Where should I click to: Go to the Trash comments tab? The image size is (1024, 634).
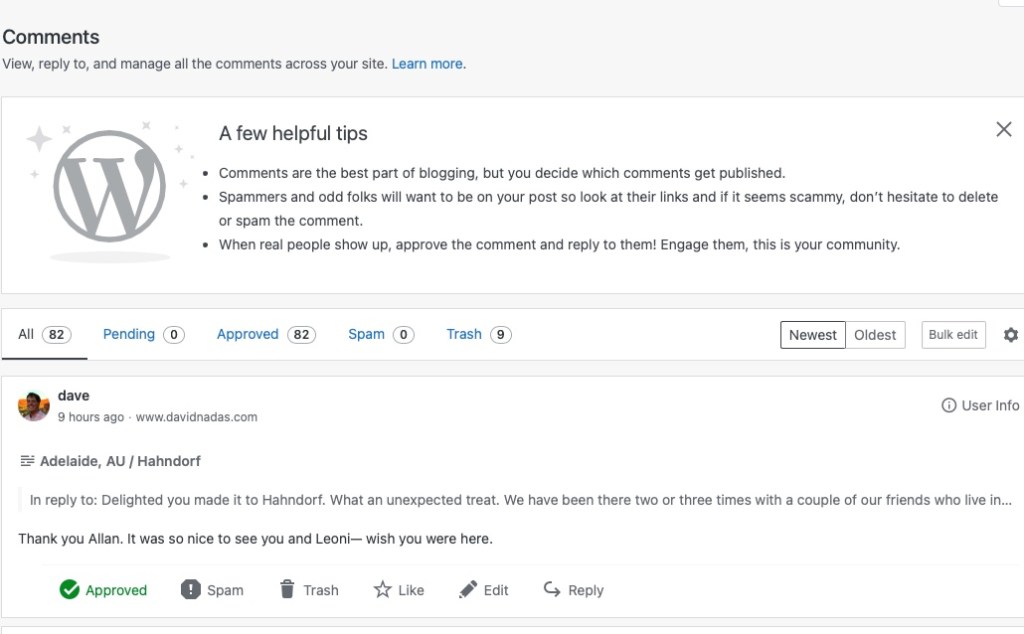(x=478, y=334)
